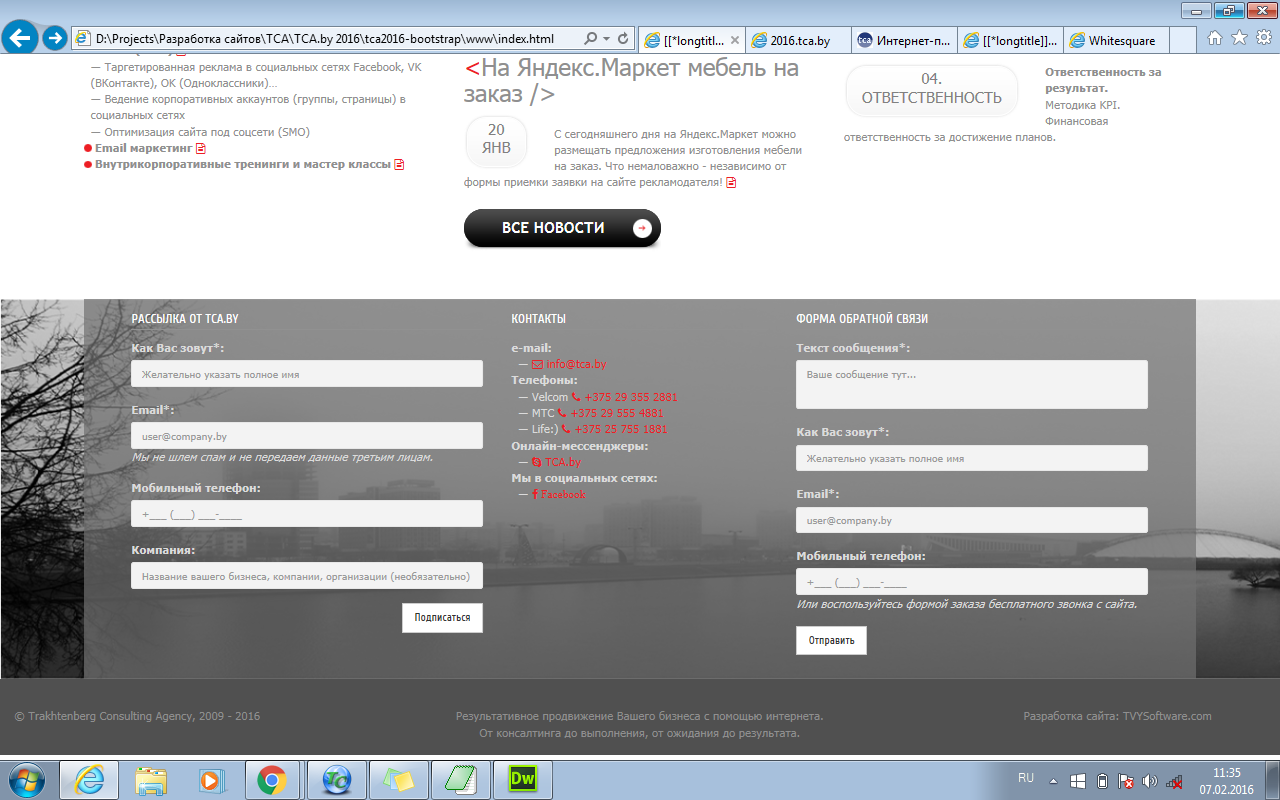
Task: Click the network signal tray icon
Action: [x=1175, y=781]
